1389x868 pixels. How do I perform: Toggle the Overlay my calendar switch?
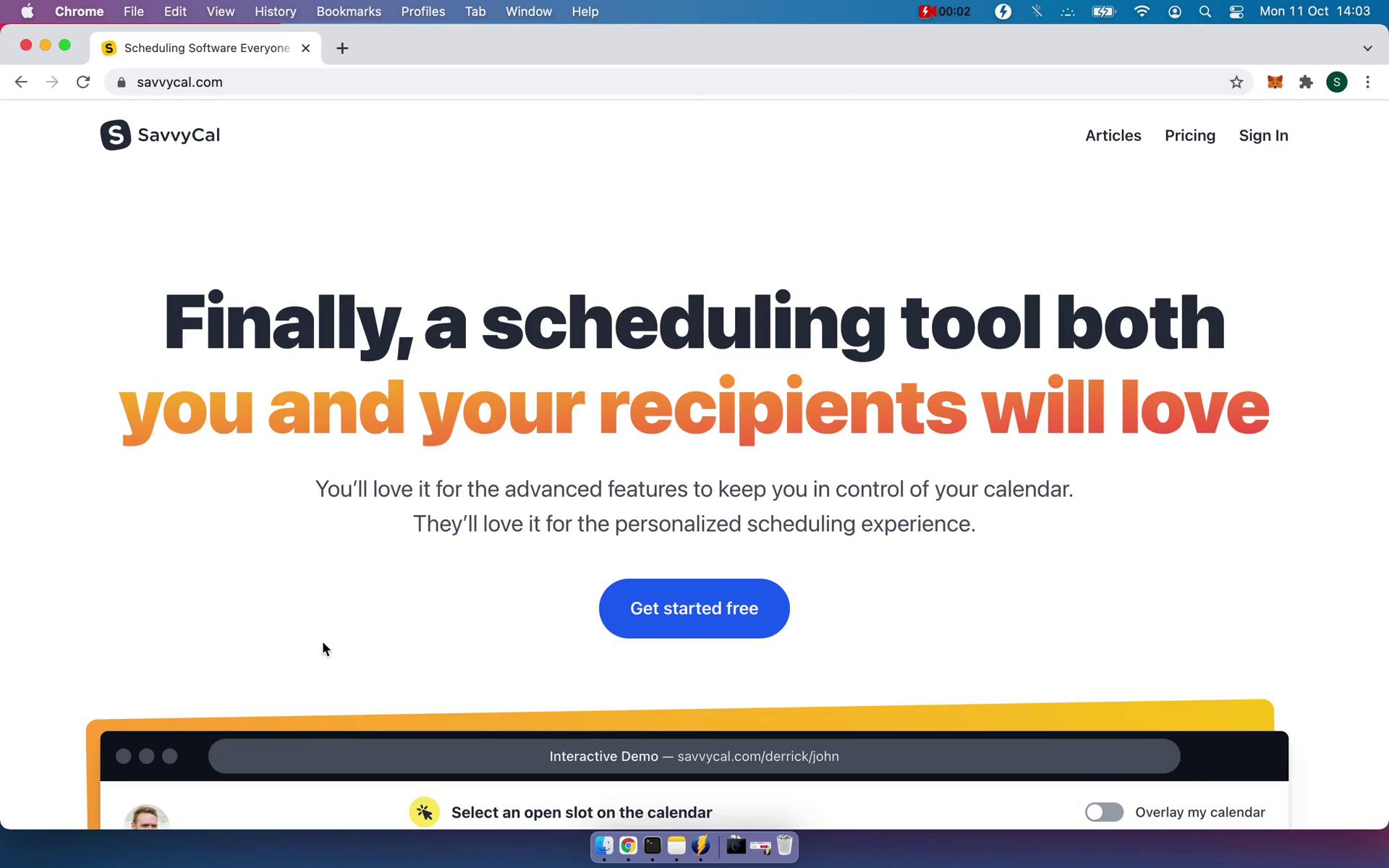coord(1102,811)
